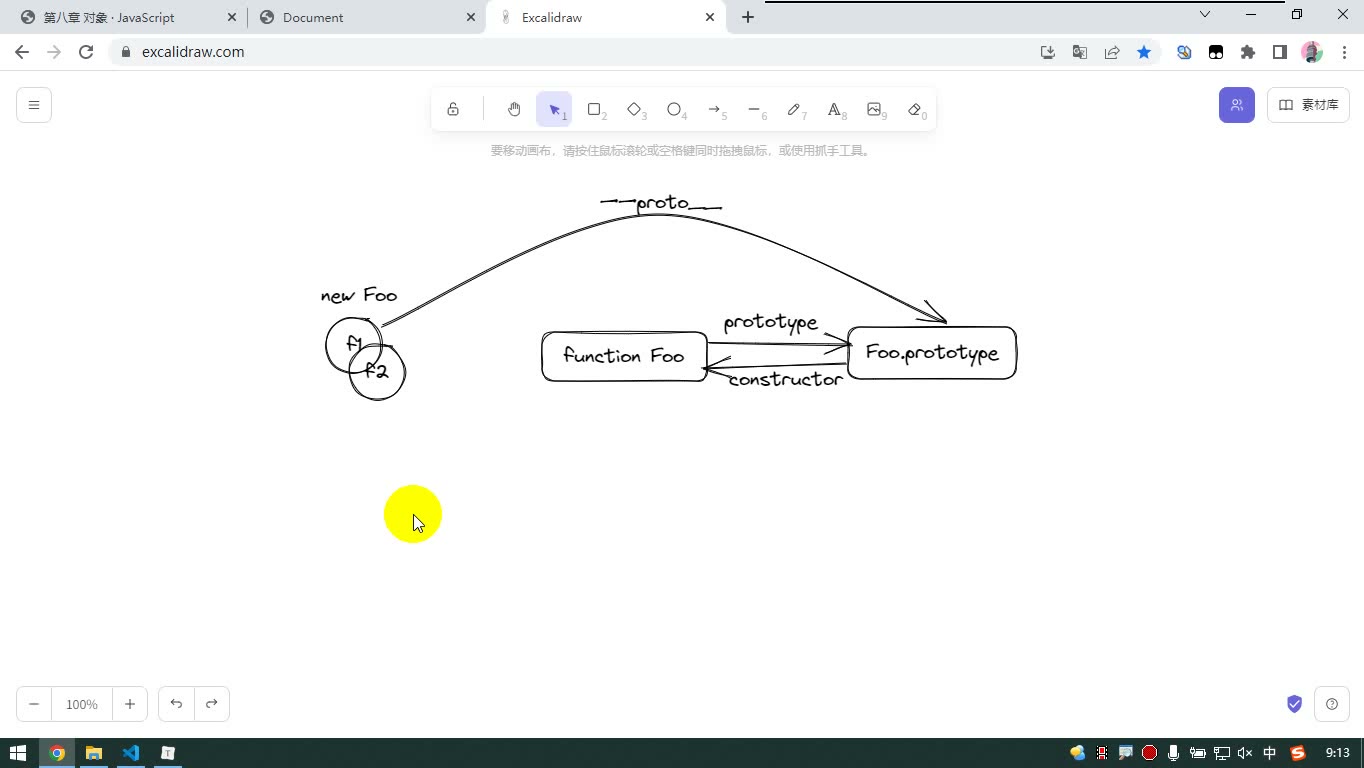Open the live collaboration button

pos(1237,105)
